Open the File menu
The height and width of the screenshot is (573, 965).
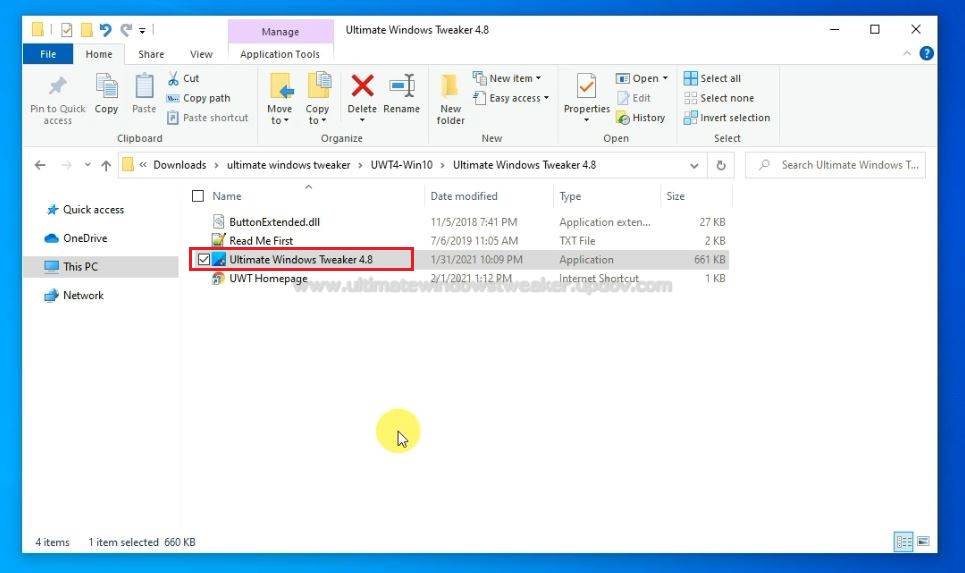48,54
